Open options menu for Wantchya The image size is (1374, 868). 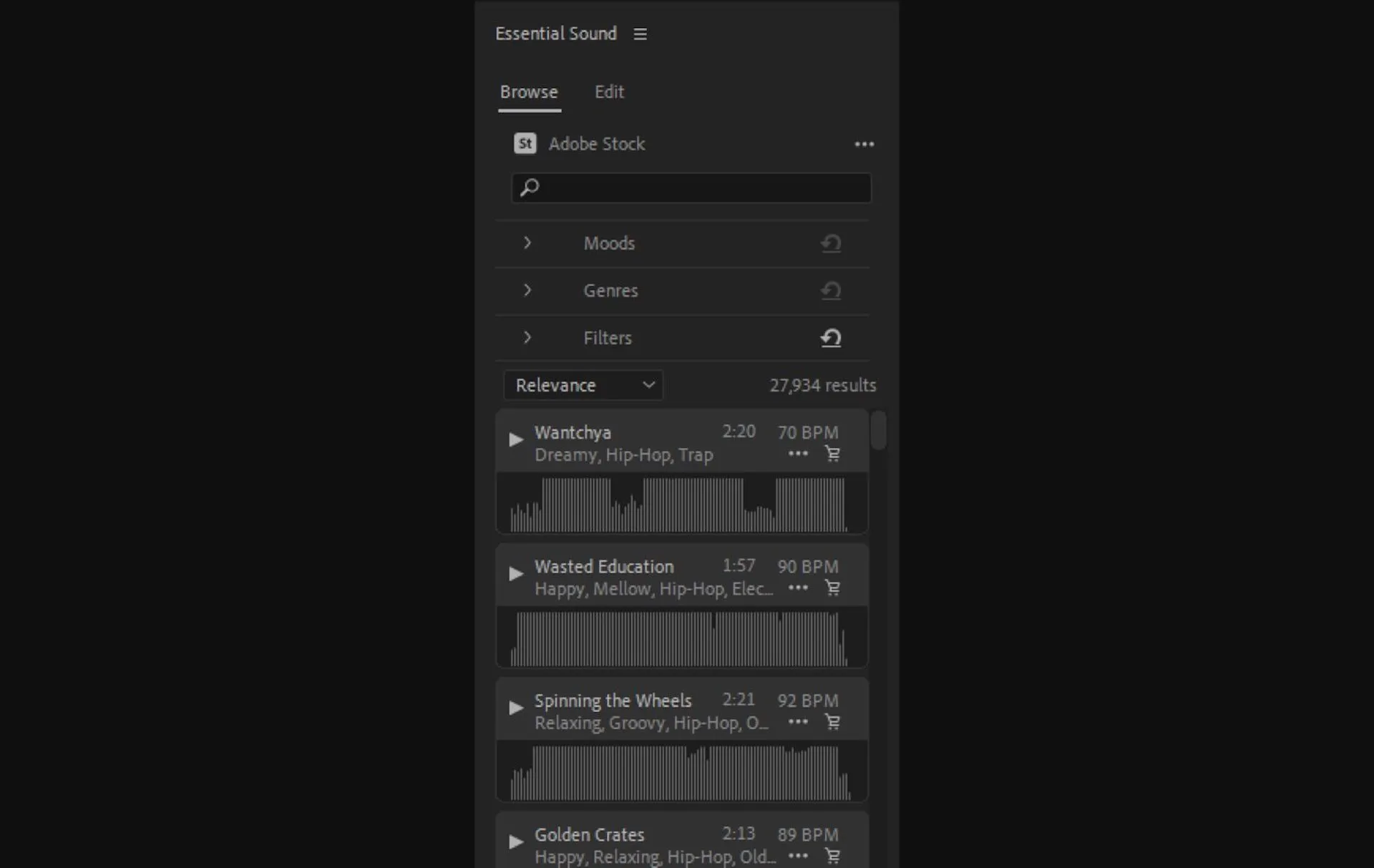point(797,453)
